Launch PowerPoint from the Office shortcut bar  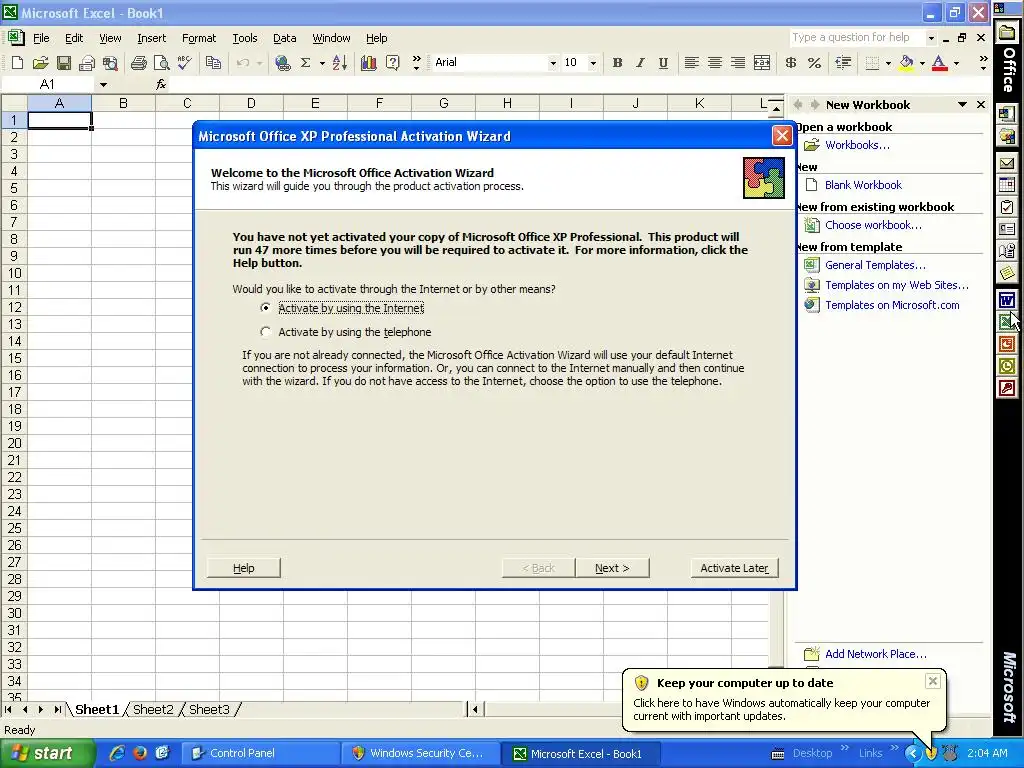pos(1006,344)
